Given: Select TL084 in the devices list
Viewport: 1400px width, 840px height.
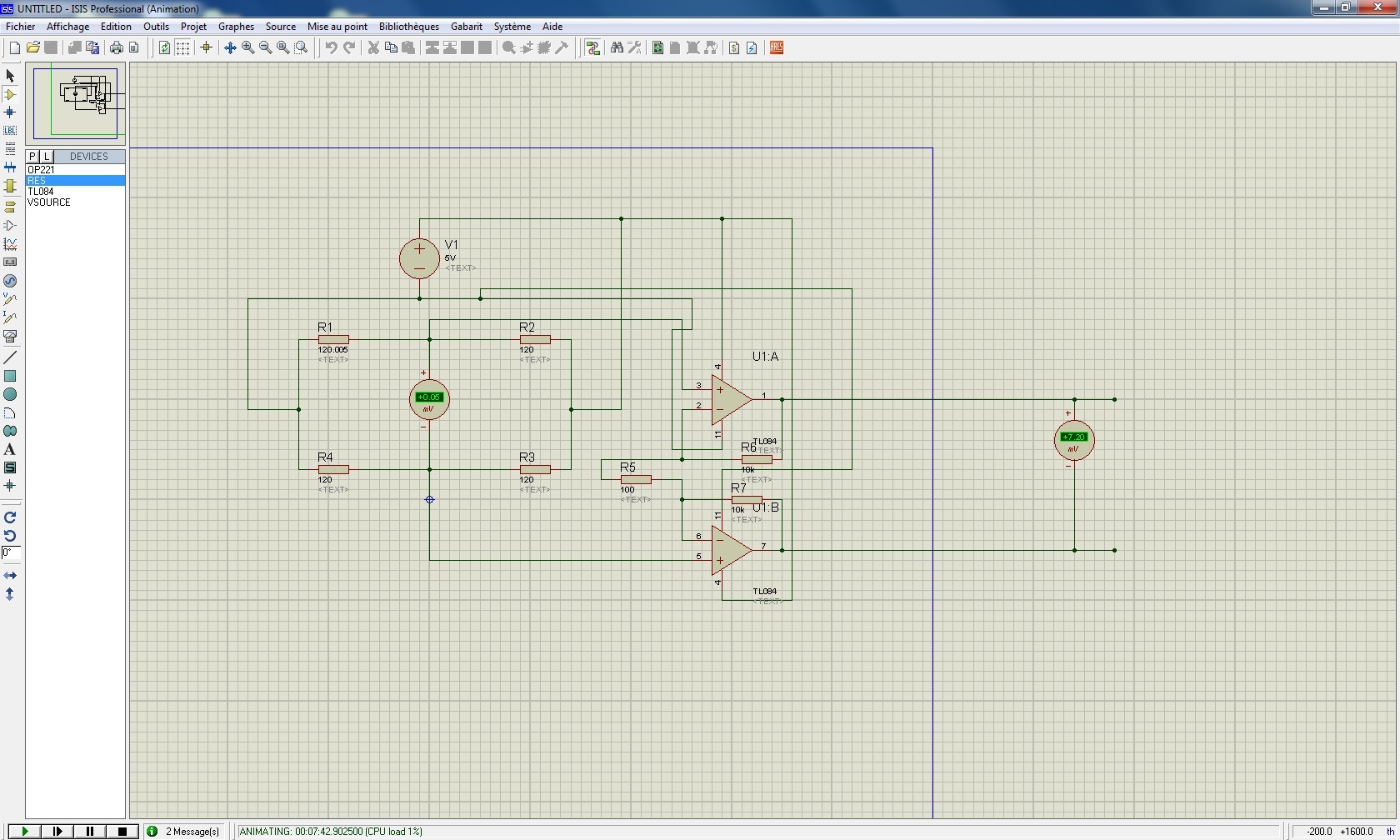Looking at the screenshot, I should [x=41, y=192].
